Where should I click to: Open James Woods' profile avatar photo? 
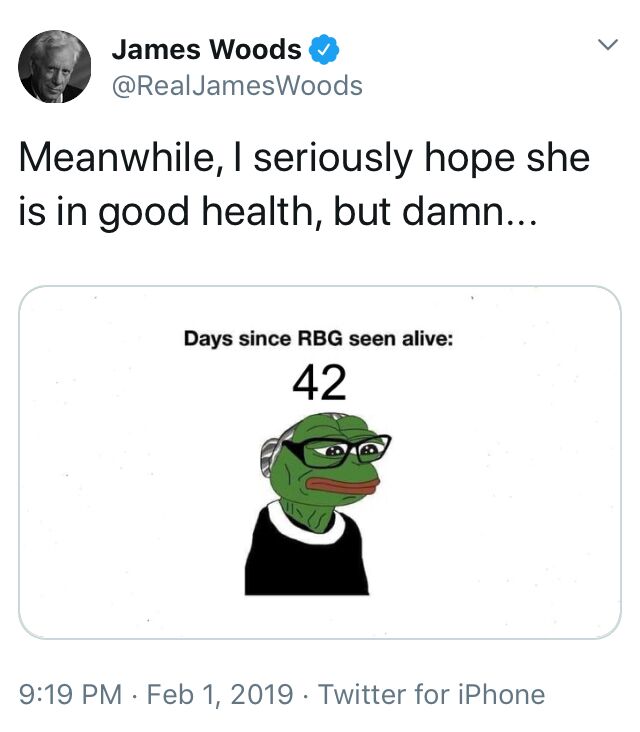click(55, 67)
